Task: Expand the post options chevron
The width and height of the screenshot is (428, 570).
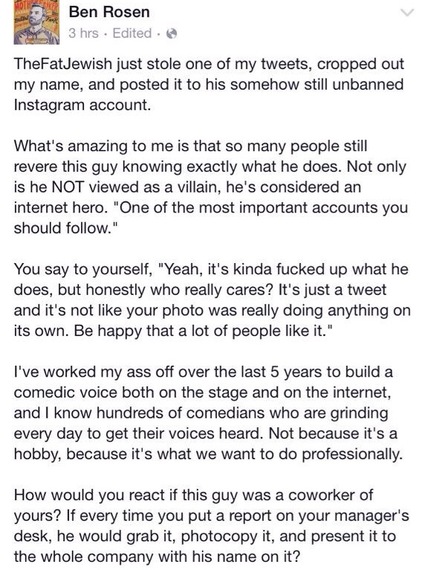Action: click(407, 13)
